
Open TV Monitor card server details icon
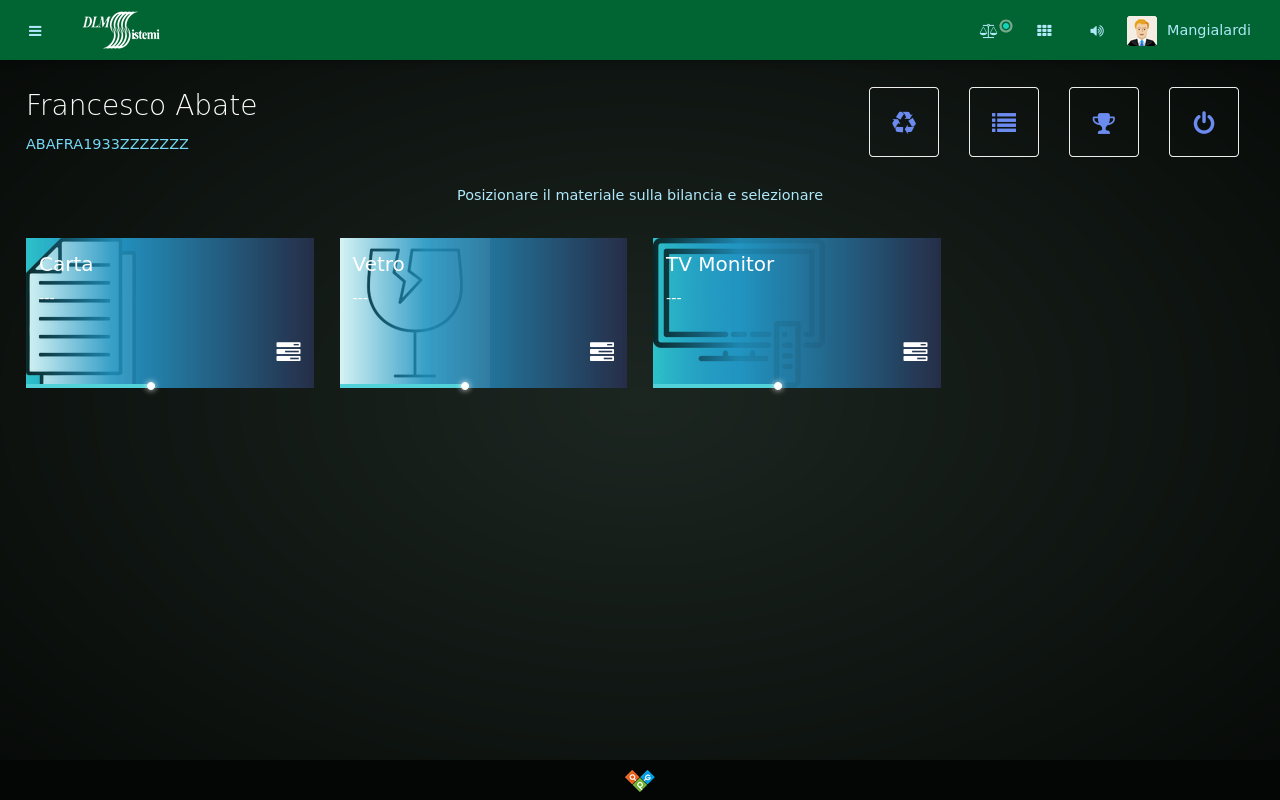tap(915, 351)
